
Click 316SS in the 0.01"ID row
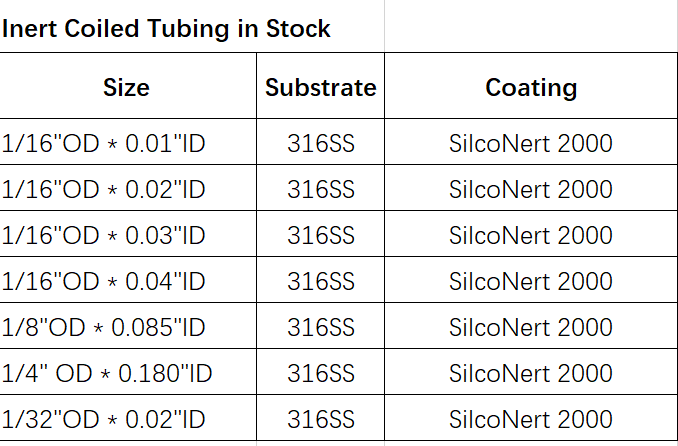(x=320, y=143)
